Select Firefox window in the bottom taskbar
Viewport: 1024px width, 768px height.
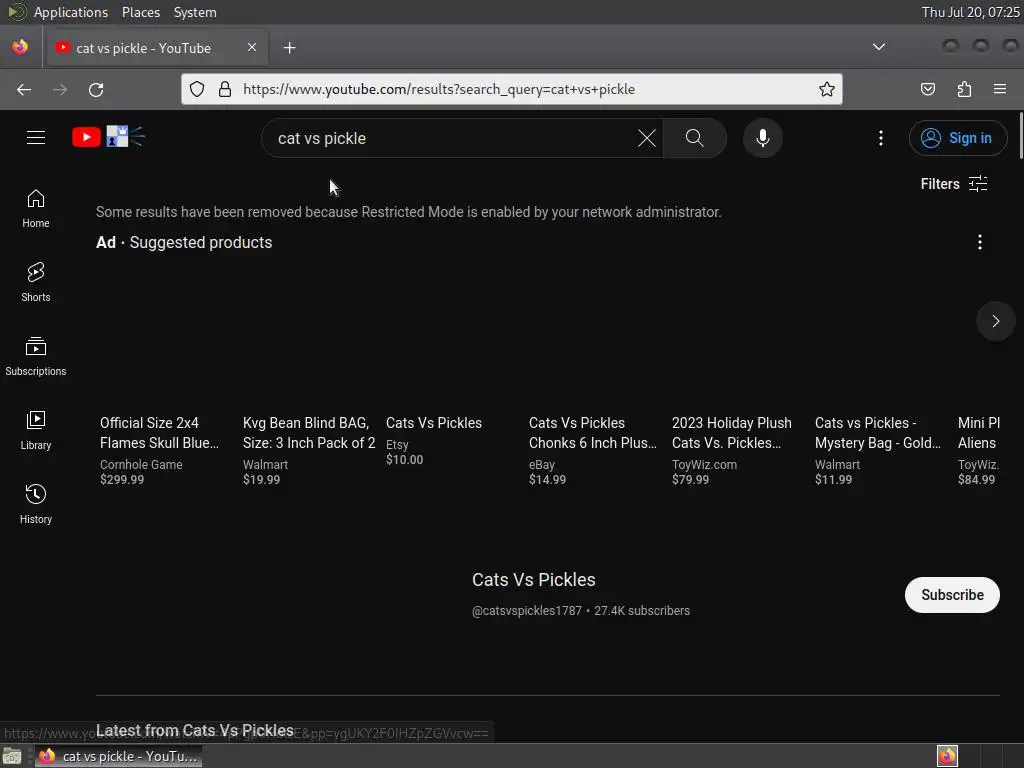118,756
